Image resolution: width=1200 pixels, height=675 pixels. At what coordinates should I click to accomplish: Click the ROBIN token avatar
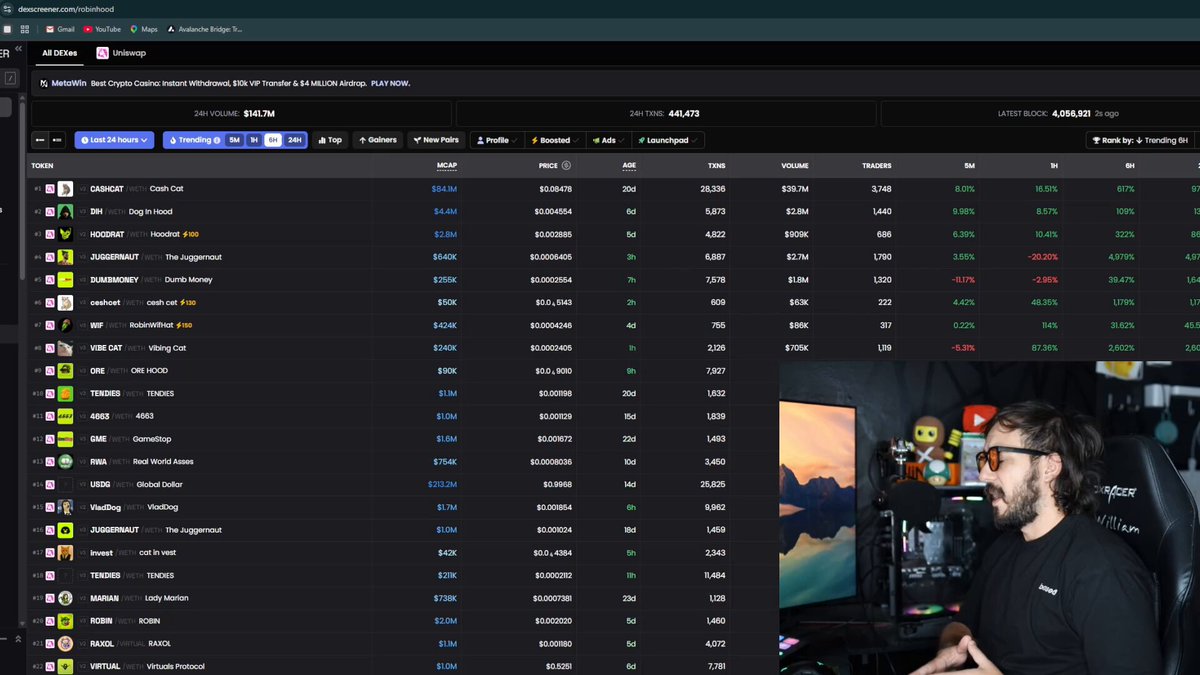click(x=65, y=621)
